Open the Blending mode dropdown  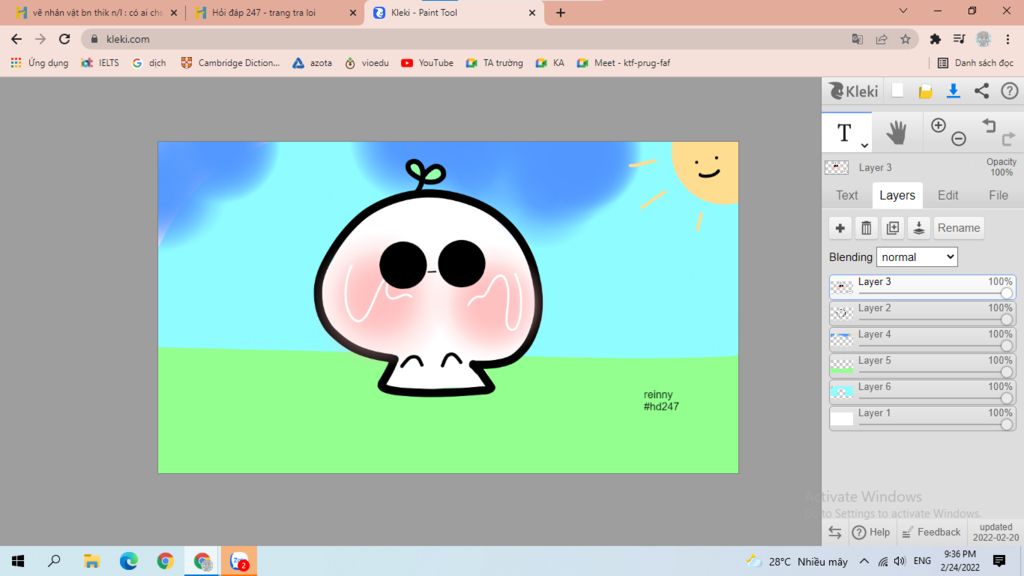point(917,257)
